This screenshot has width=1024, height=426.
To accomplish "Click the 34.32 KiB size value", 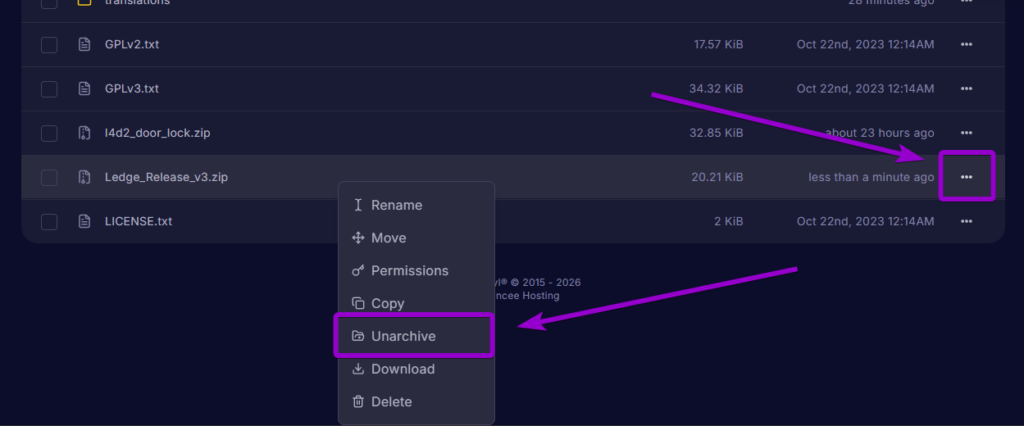I will tap(716, 89).
